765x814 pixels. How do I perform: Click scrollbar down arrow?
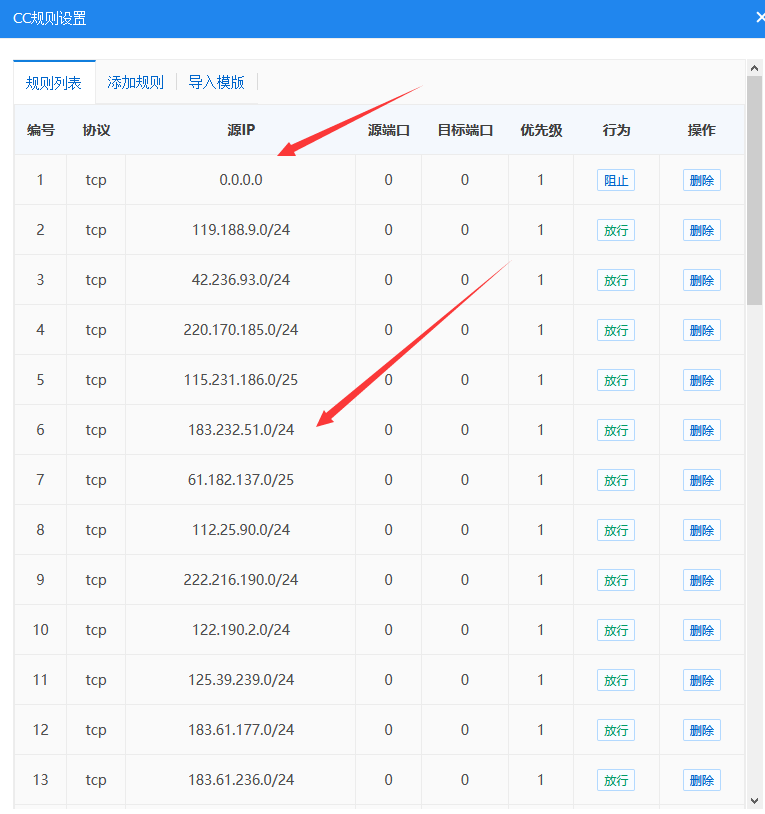point(755,800)
